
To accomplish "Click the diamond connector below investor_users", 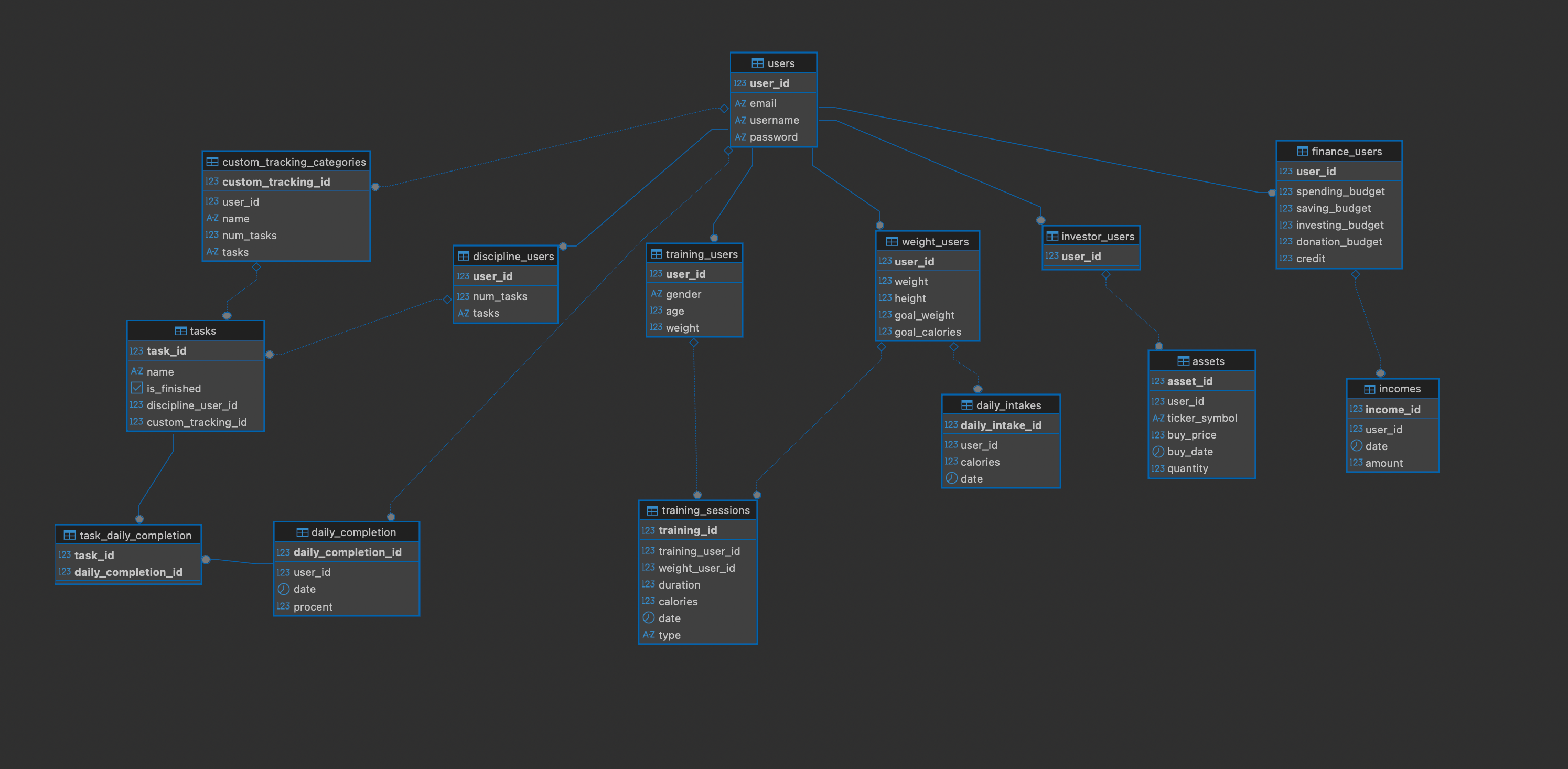I will [1106, 274].
